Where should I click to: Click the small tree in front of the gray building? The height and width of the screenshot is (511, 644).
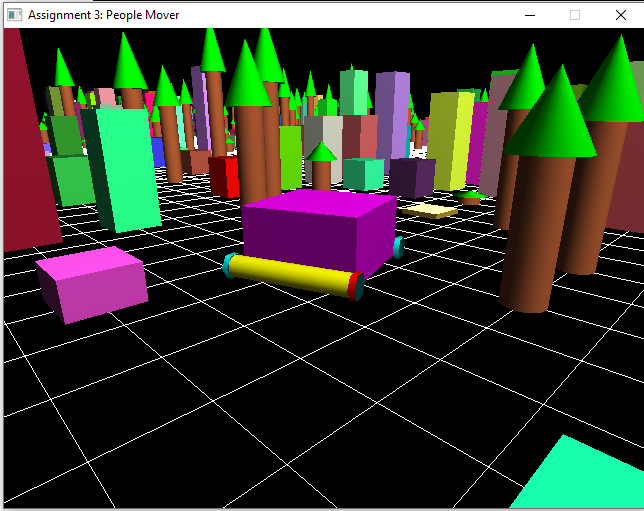(x=322, y=167)
